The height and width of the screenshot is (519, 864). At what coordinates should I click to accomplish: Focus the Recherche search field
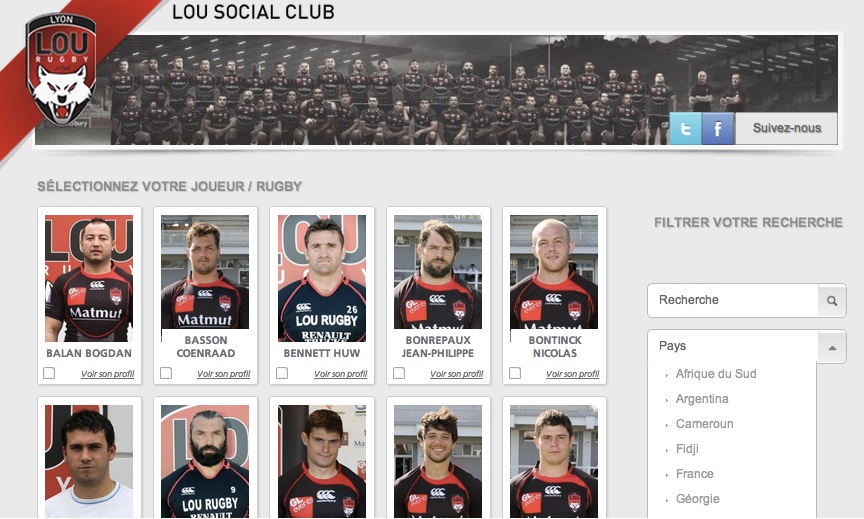[x=733, y=300]
